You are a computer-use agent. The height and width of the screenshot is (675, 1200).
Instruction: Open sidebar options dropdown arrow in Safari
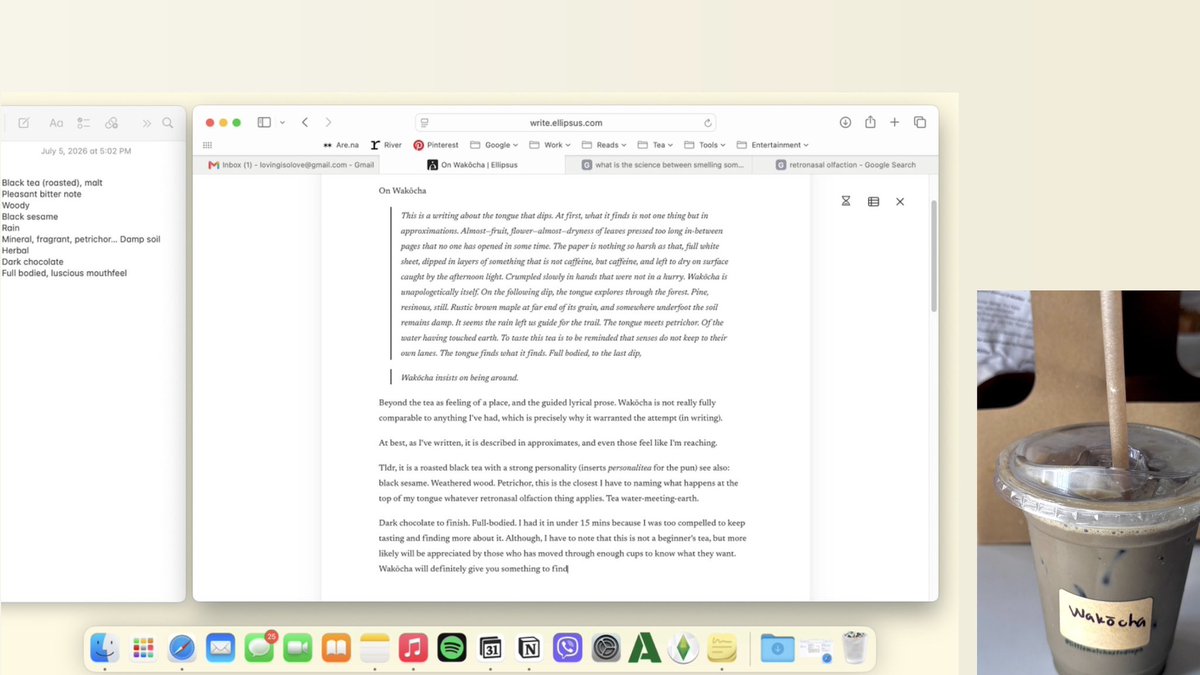pyautogui.click(x=282, y=122)
